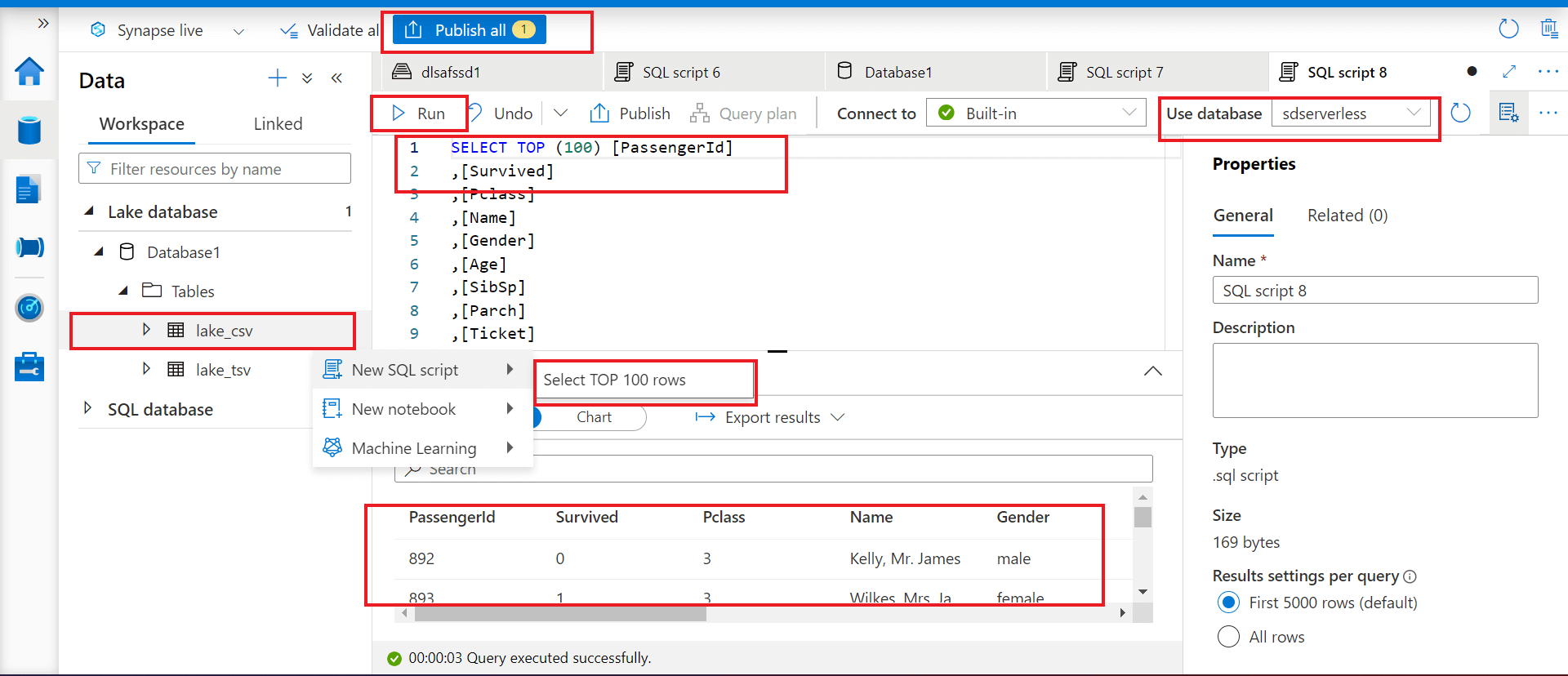Open the General properties tab
Image resolution: width=1568 pixels, height=676 pixels.
tap(1243, 216)
